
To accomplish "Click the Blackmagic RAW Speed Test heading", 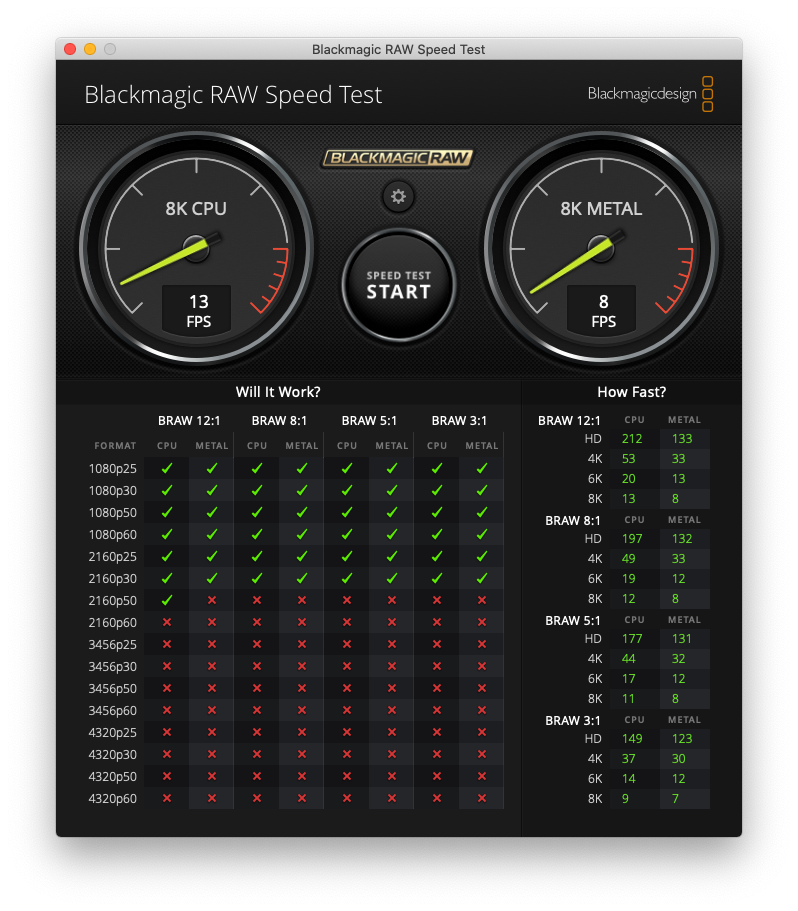I will 233,95.
